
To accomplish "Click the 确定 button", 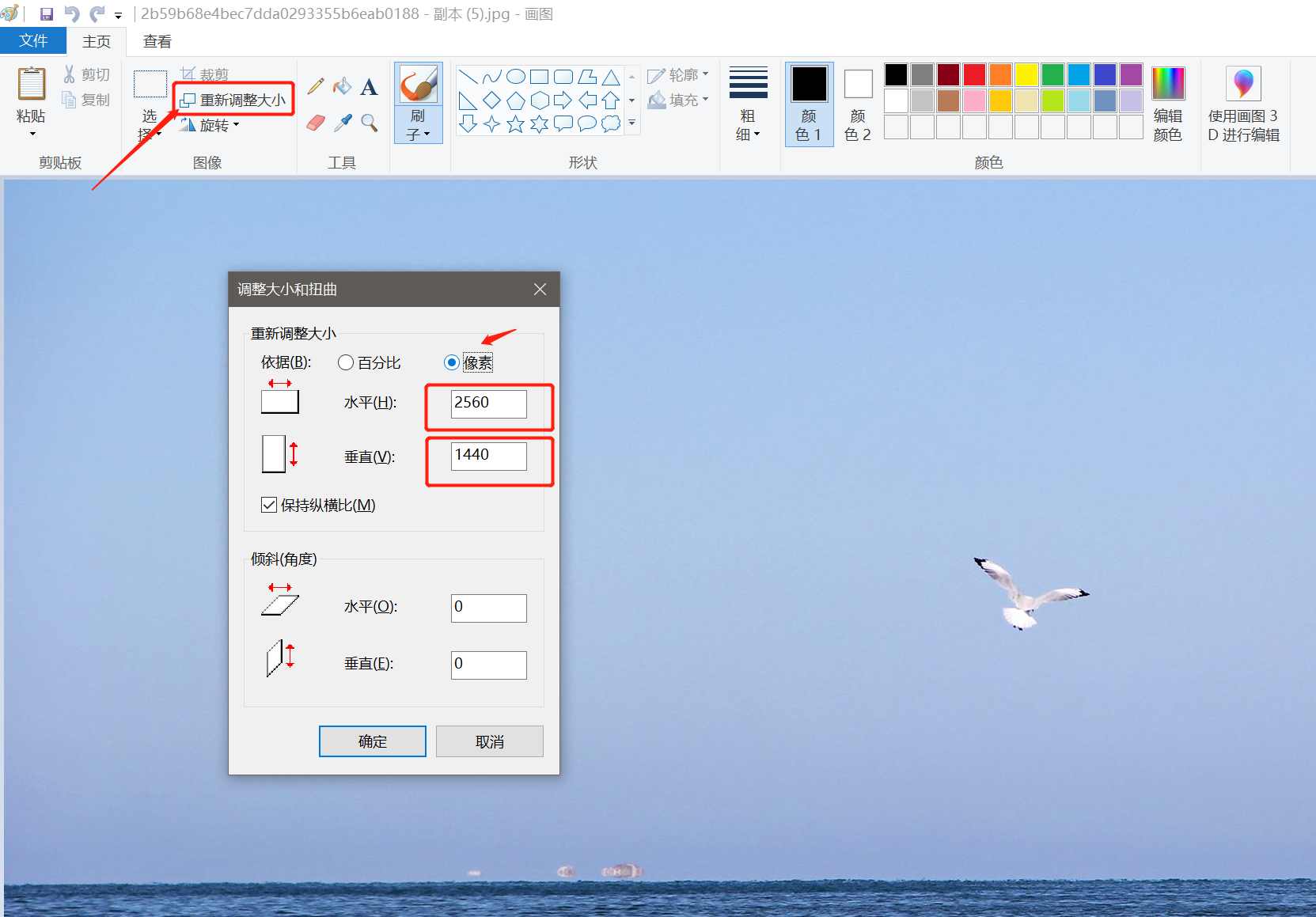I will coord(372,741).
